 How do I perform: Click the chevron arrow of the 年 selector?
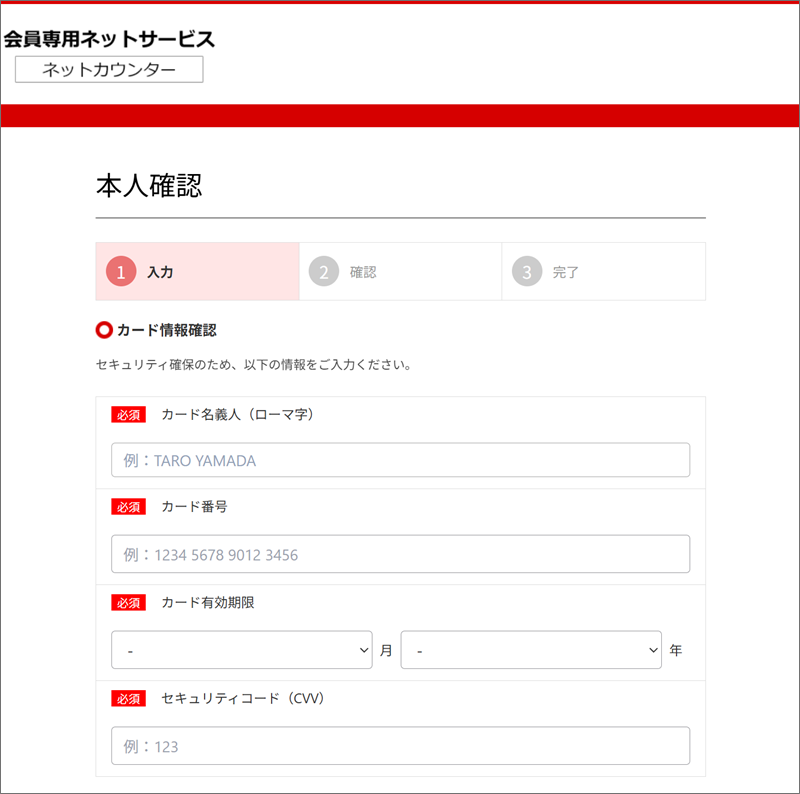coord(653,650)
